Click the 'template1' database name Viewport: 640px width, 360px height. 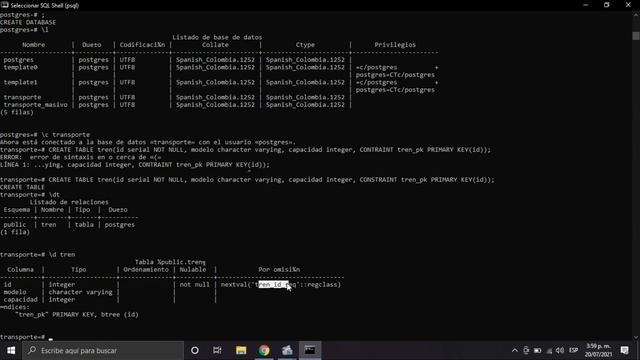tap(20, 82)
